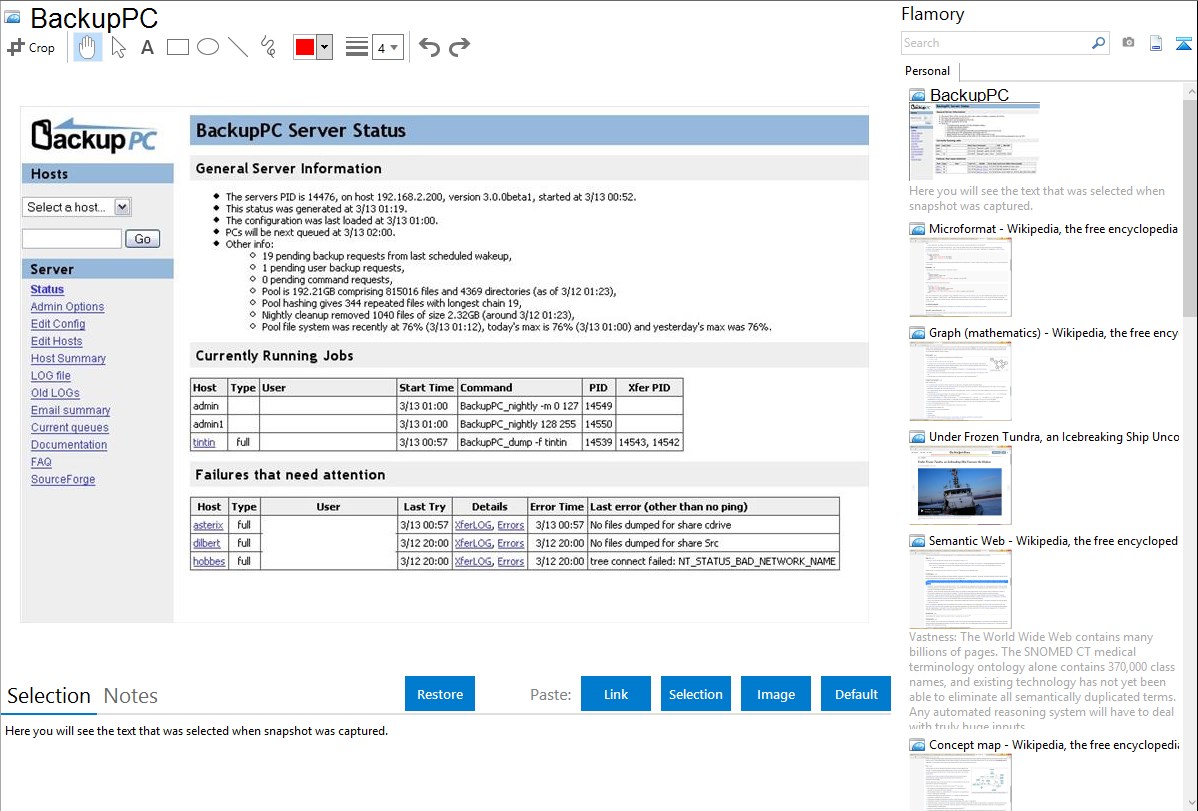The image size is (1198, 811).
Task: Open the Semantic Web snapshot thumbnail
Action: [x=960, y=589]
